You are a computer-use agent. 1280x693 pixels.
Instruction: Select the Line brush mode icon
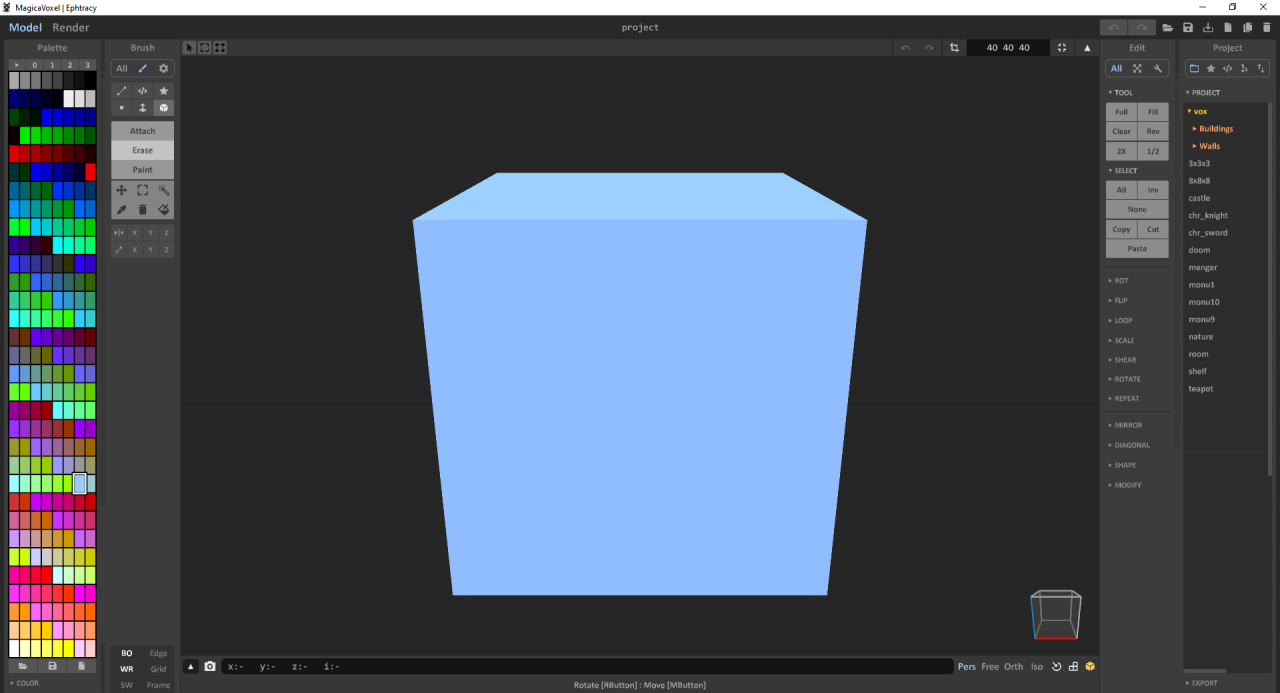(x=122, y=91)
